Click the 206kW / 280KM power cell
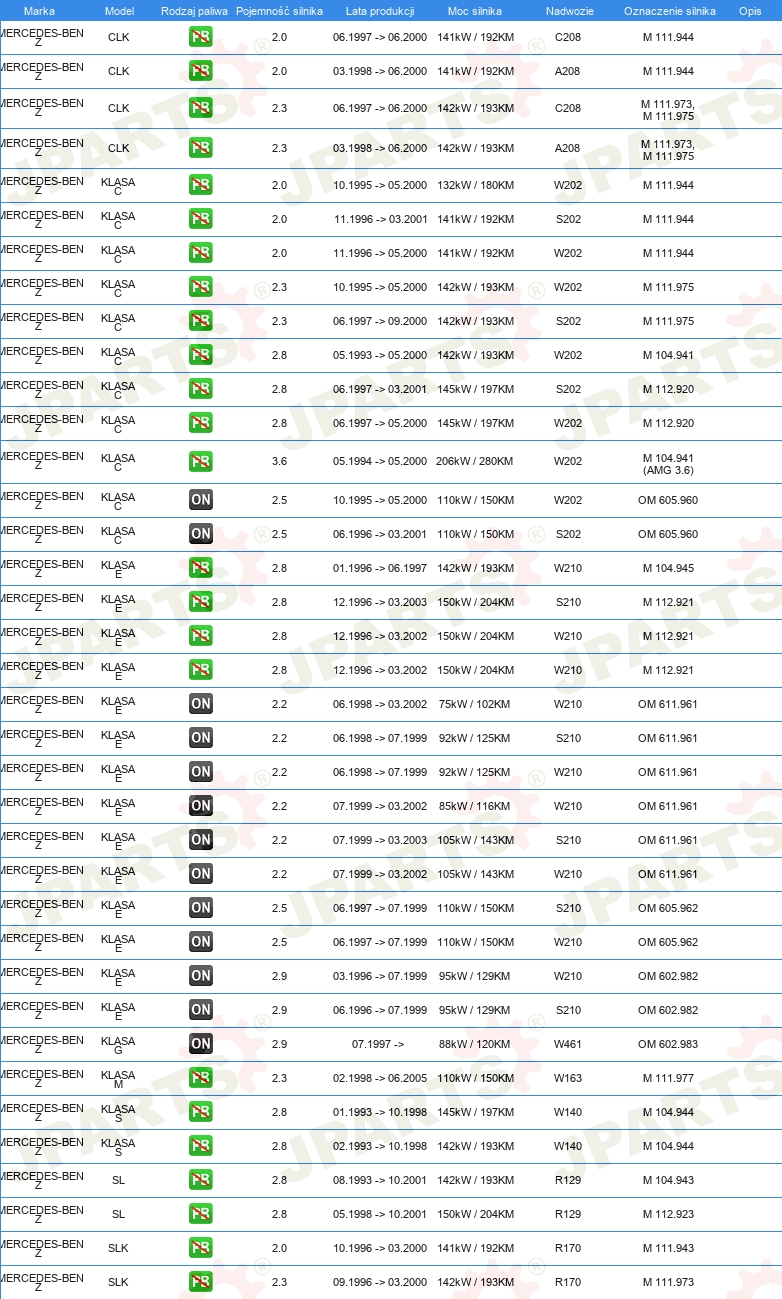The width and height of the screenshot is (782, 1299). coord(475,462)
